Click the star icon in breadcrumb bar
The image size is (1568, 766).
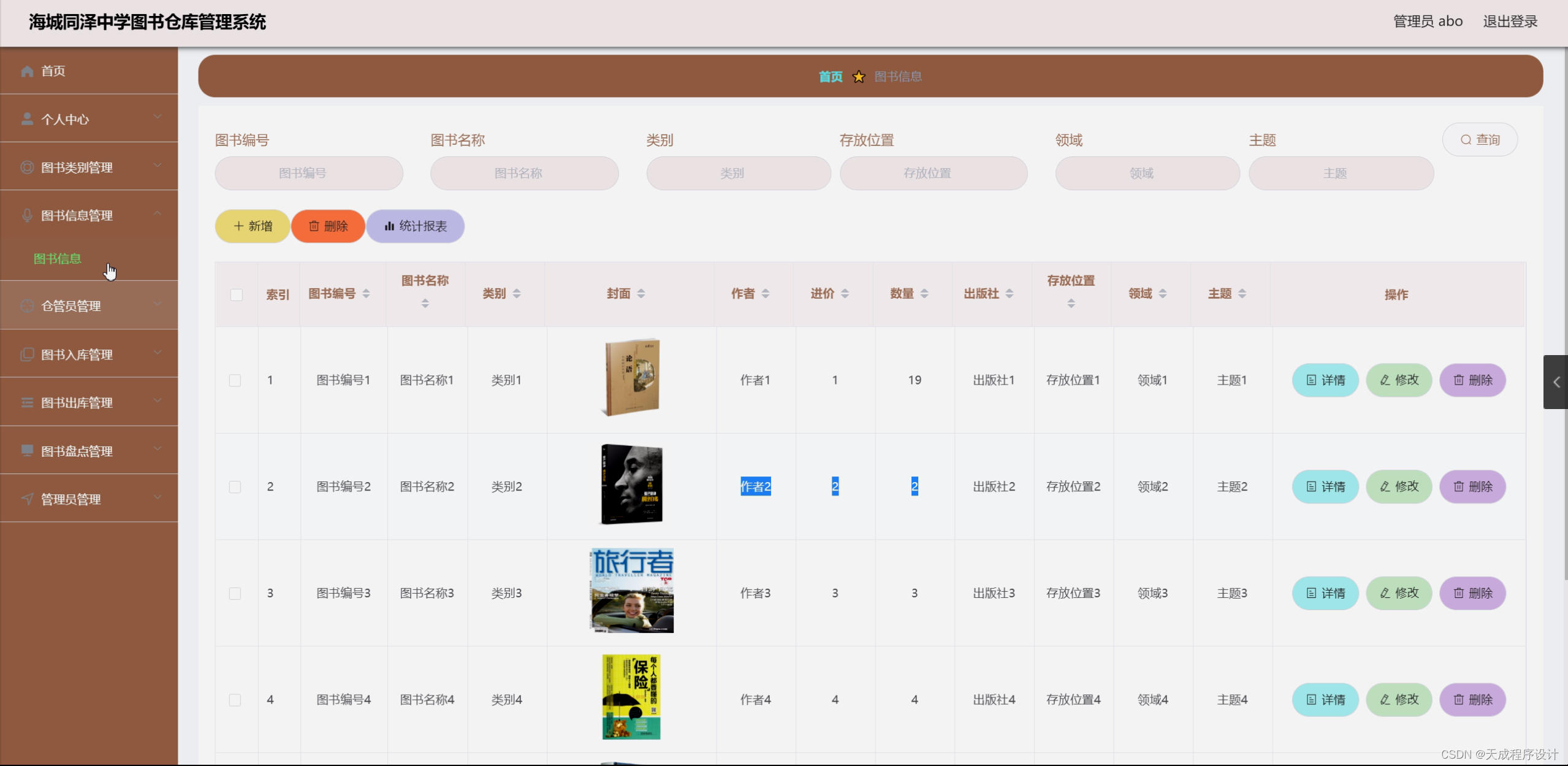point(858,77)
